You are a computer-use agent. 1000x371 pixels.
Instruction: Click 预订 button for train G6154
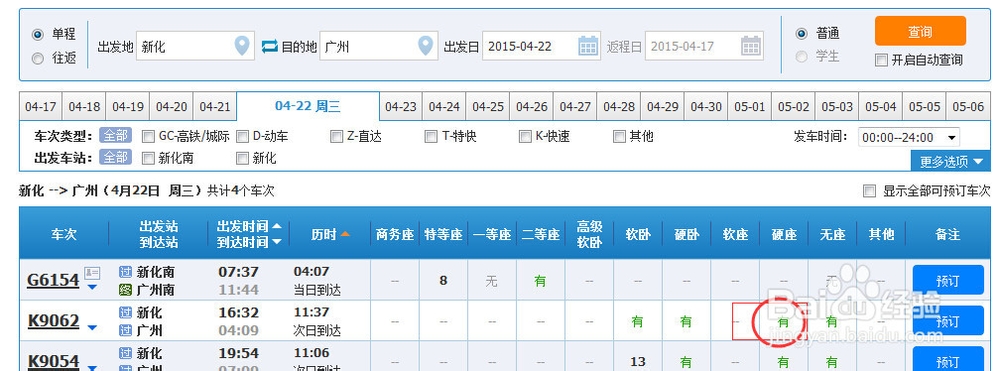(948, 280)
